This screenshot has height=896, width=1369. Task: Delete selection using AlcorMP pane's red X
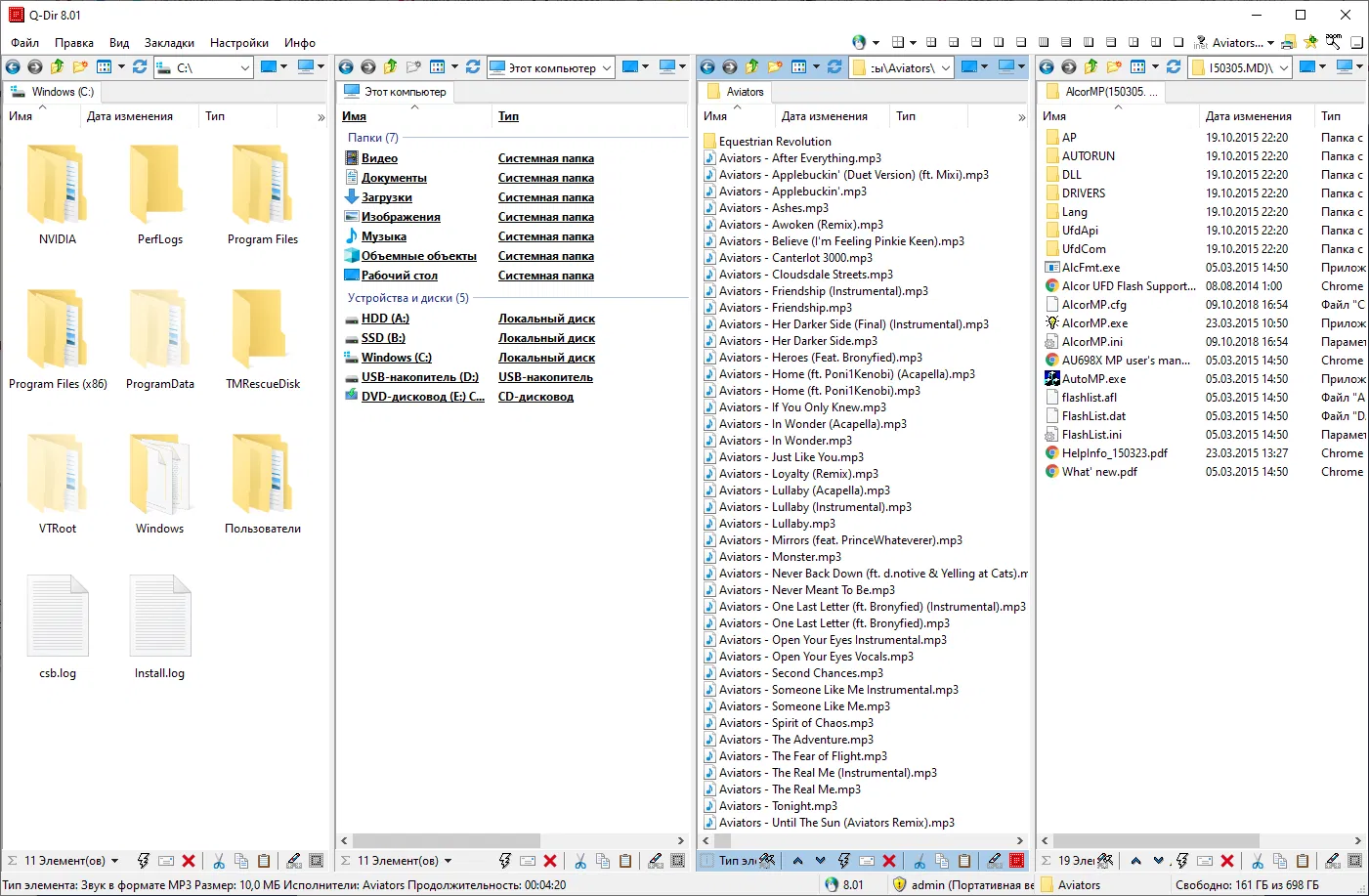coord(1227,861)
